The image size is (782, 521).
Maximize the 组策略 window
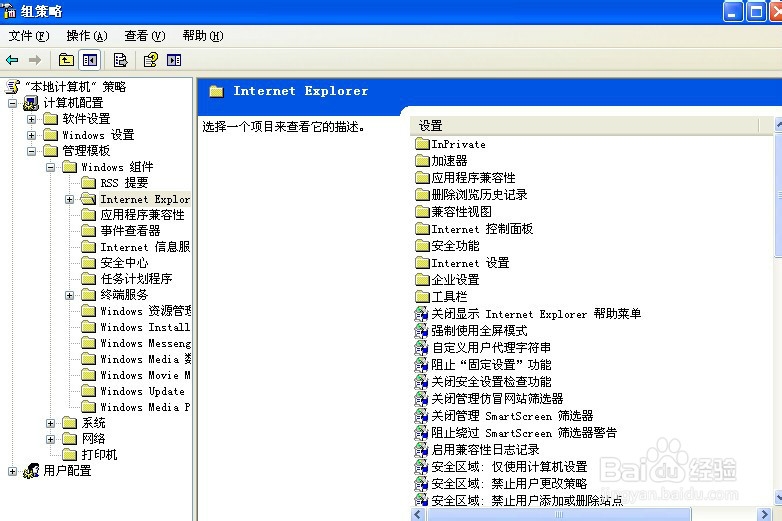[x=756, y=11]
